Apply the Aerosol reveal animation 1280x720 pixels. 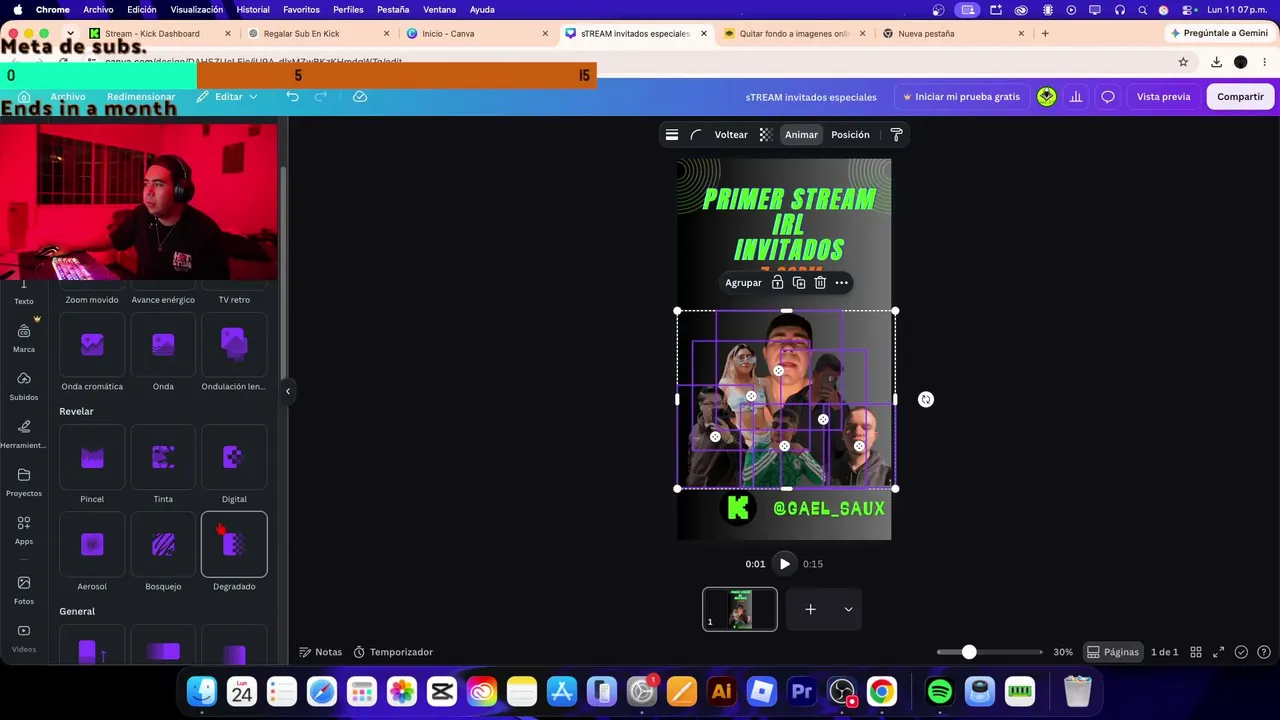point(92,545)
